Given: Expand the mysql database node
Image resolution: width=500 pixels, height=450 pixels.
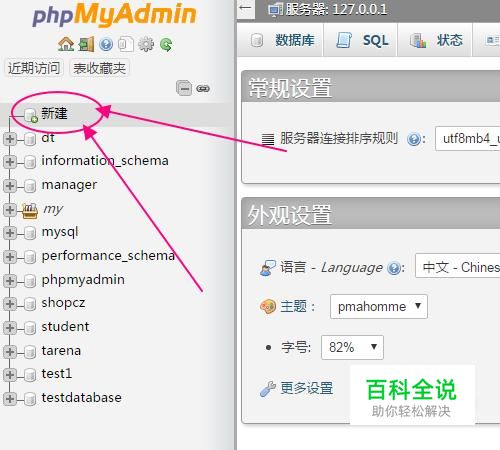Looking at the screenshot, I should 10,233.
